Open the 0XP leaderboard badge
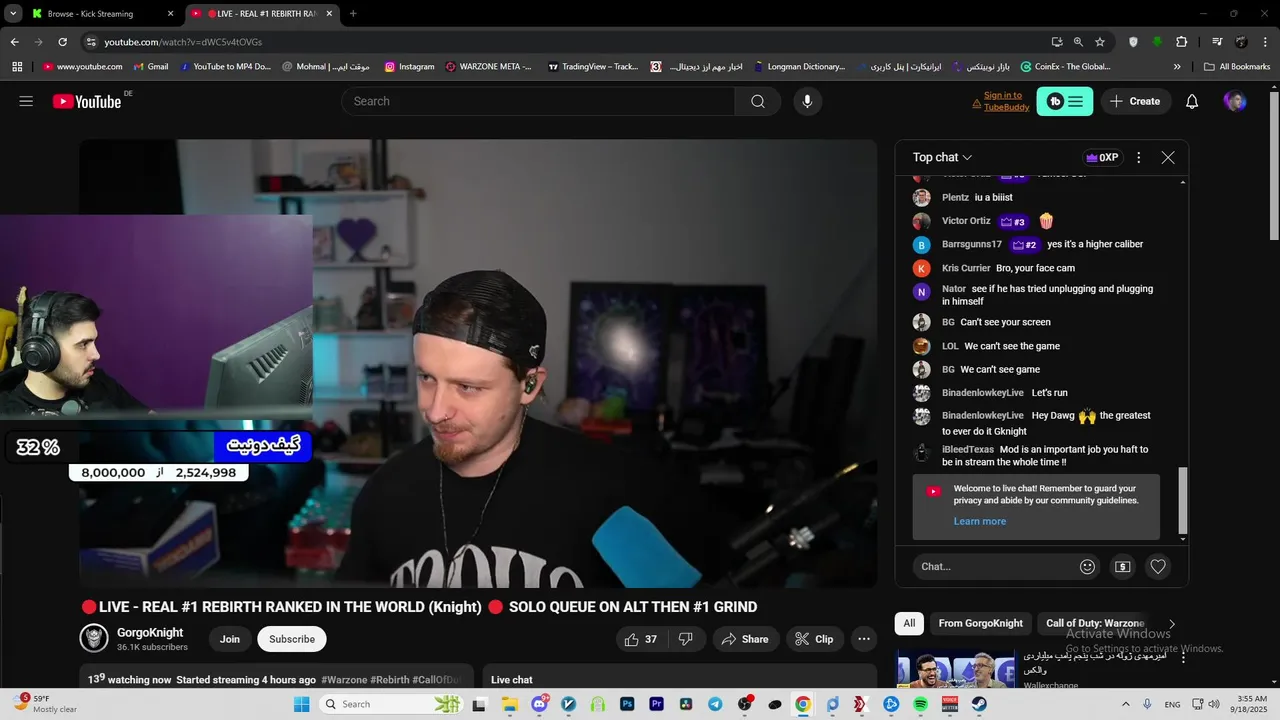Screen dimensions: 1280x720 1103,157
